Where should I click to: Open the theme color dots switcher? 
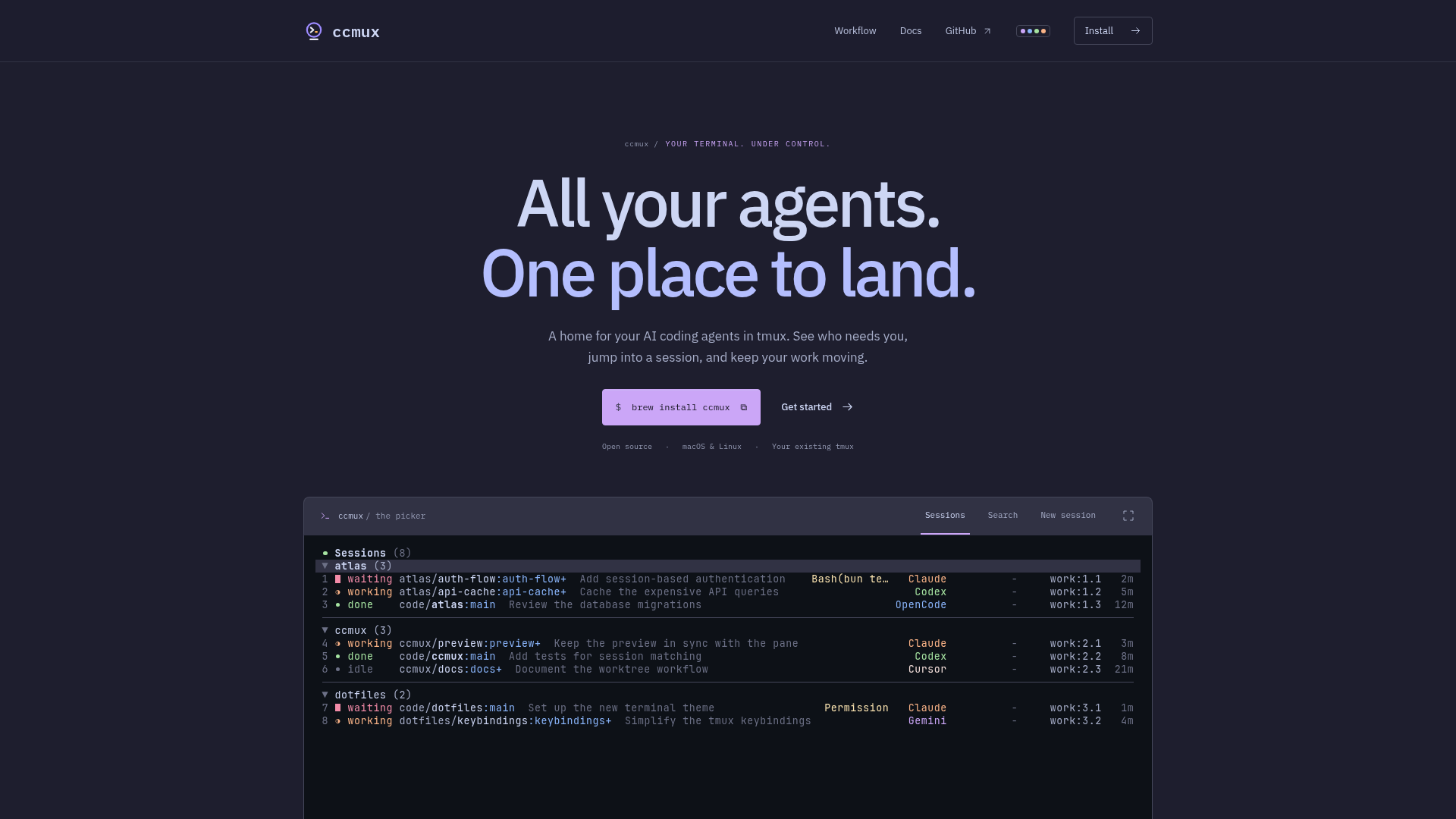[x=1033, y=31]
